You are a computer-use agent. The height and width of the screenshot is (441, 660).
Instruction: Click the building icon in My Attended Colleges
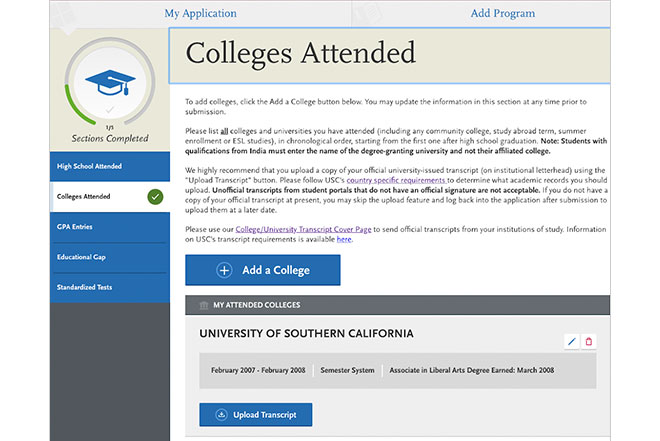pos(204,305)
